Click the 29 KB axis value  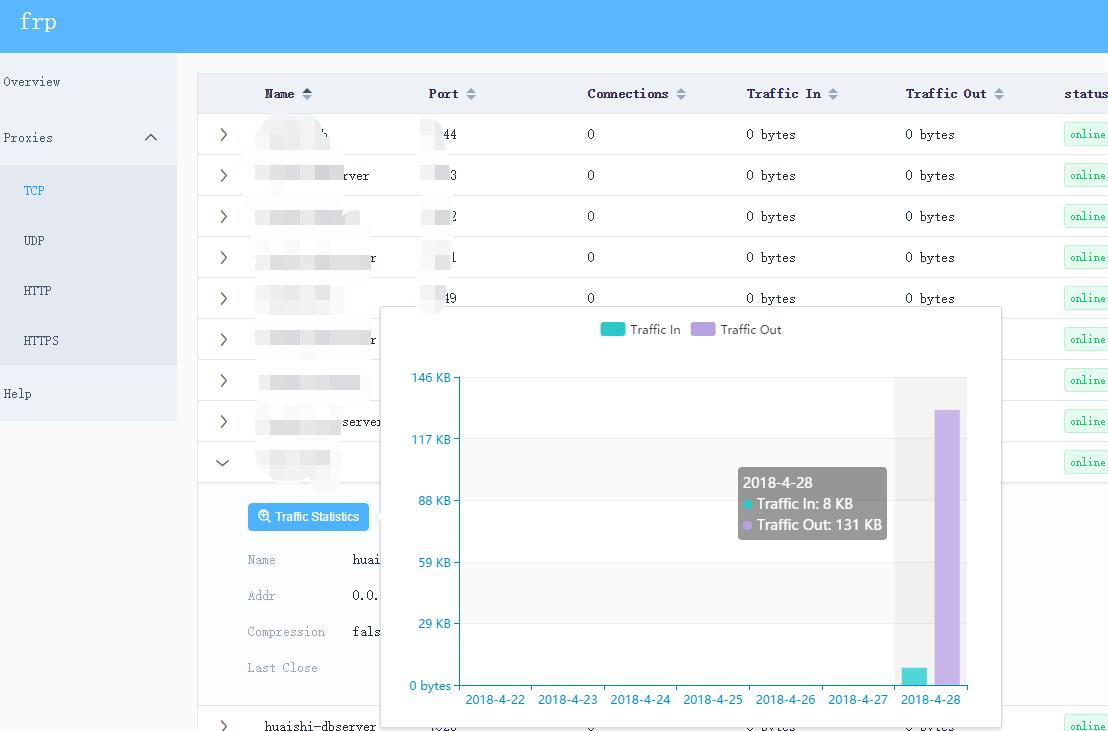pyautogui.click(x=434, y=624)
